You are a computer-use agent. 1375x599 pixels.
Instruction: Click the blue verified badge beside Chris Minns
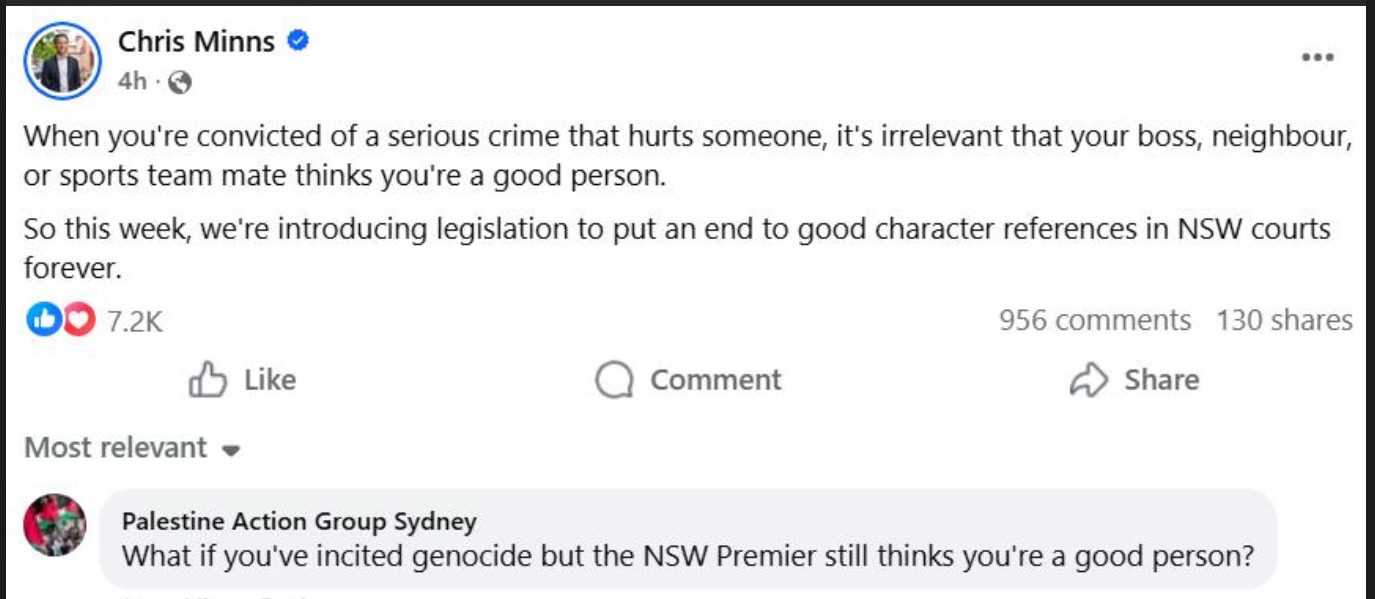click(x=298, y=41)
